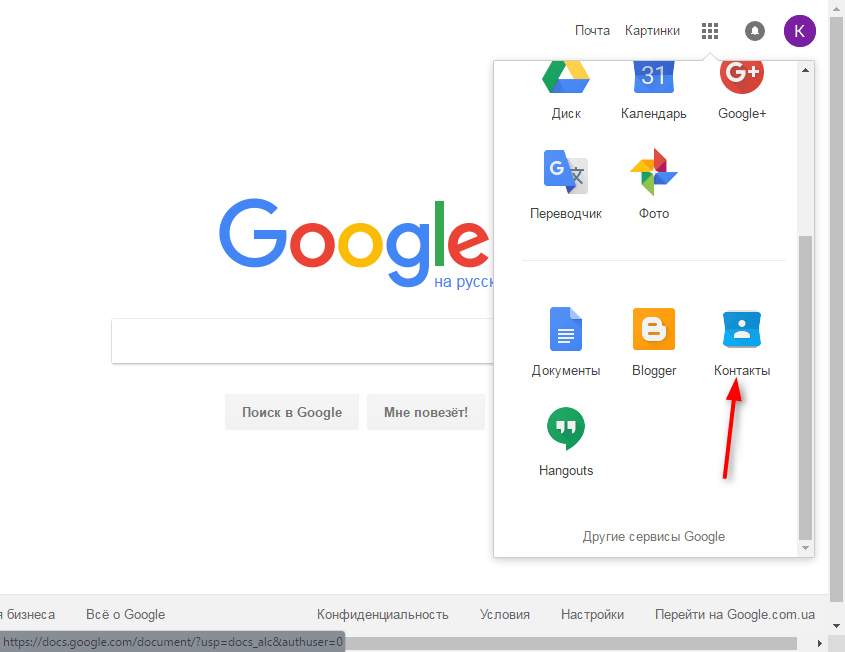Open Документы docs app
845x652 pixels.
(566, 338)
